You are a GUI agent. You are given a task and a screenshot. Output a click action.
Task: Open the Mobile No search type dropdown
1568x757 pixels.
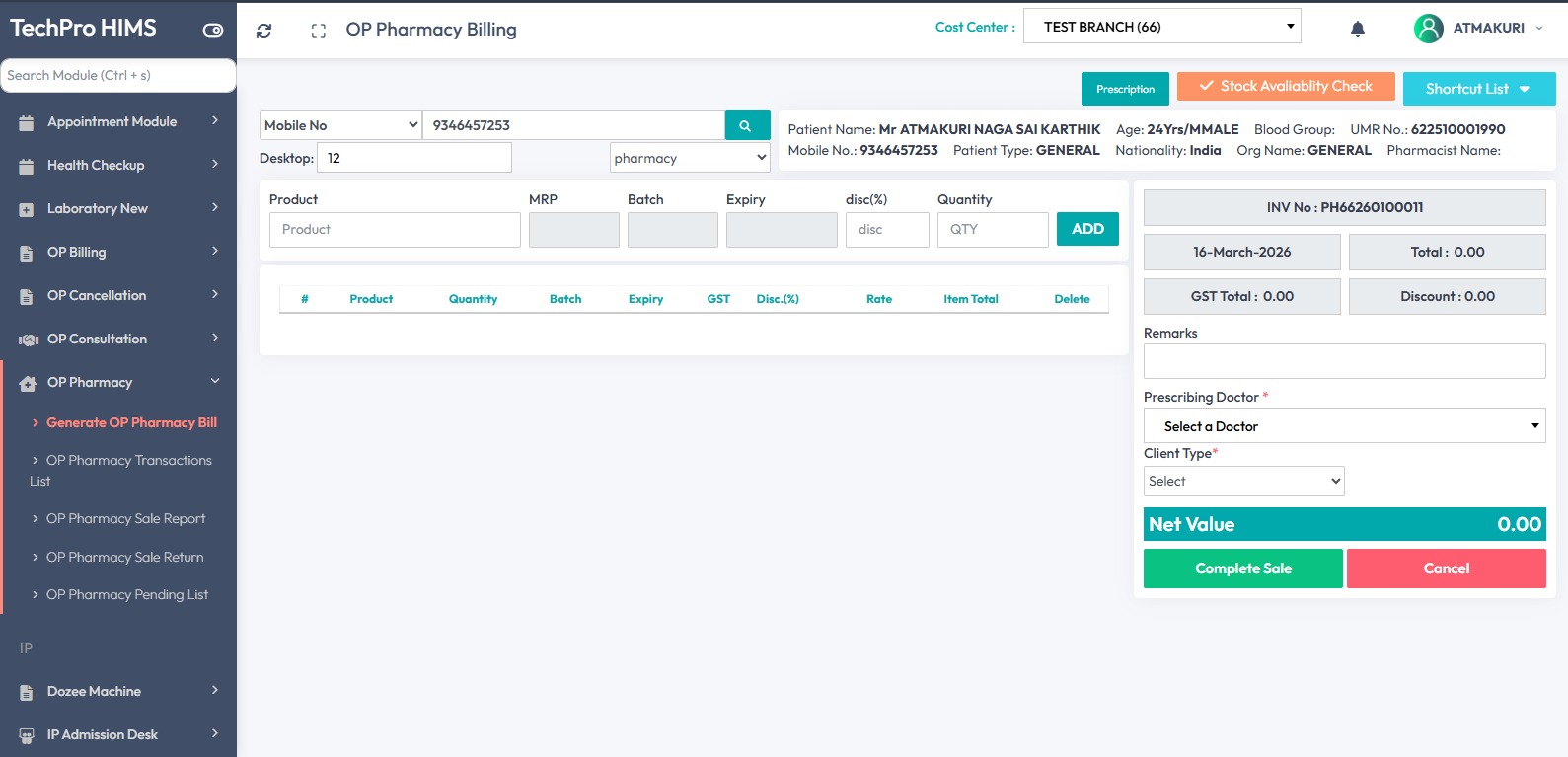(x=340, y=125)
